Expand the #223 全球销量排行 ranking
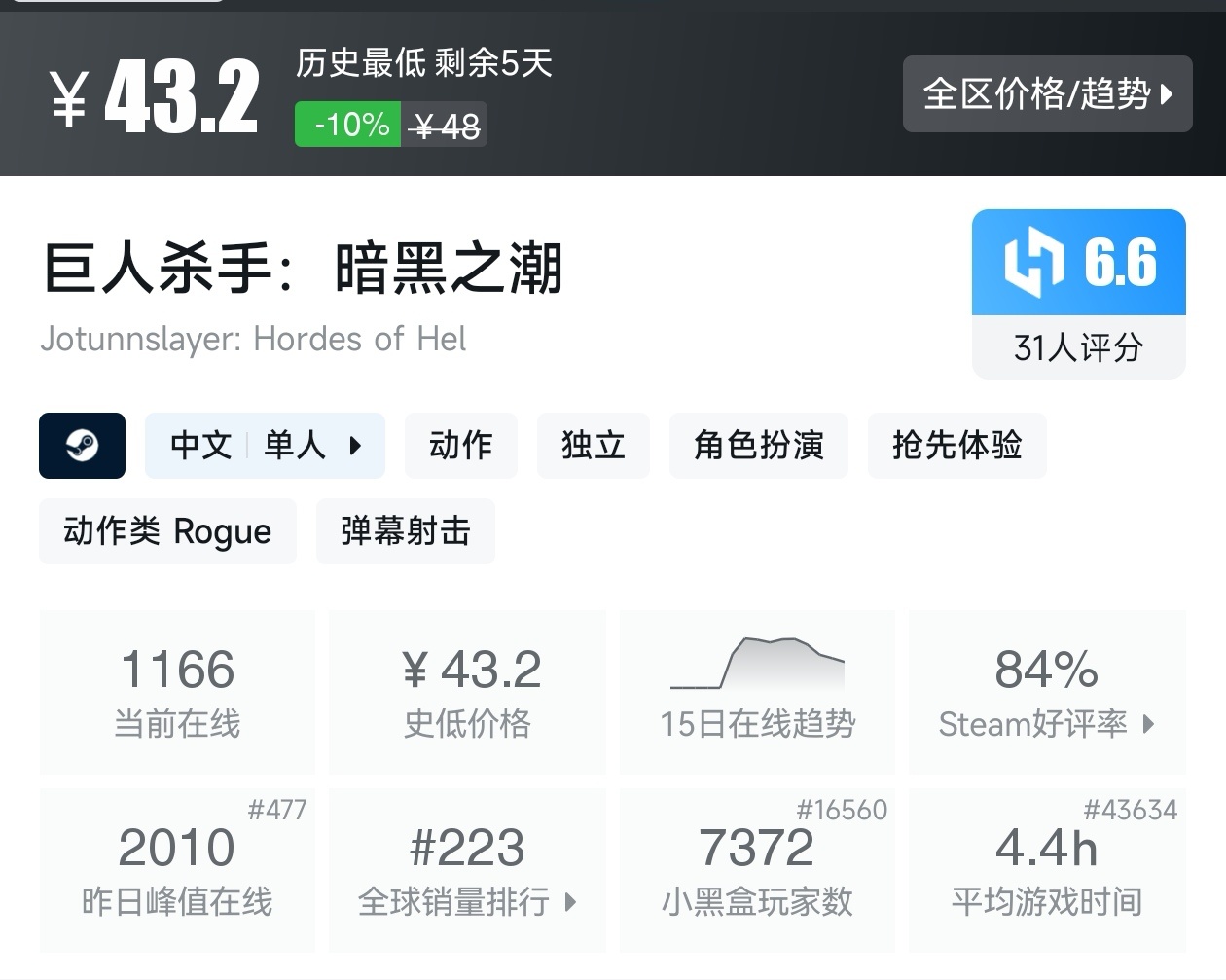The height and width of the screenshot is (980, 1226). [468, 870]
